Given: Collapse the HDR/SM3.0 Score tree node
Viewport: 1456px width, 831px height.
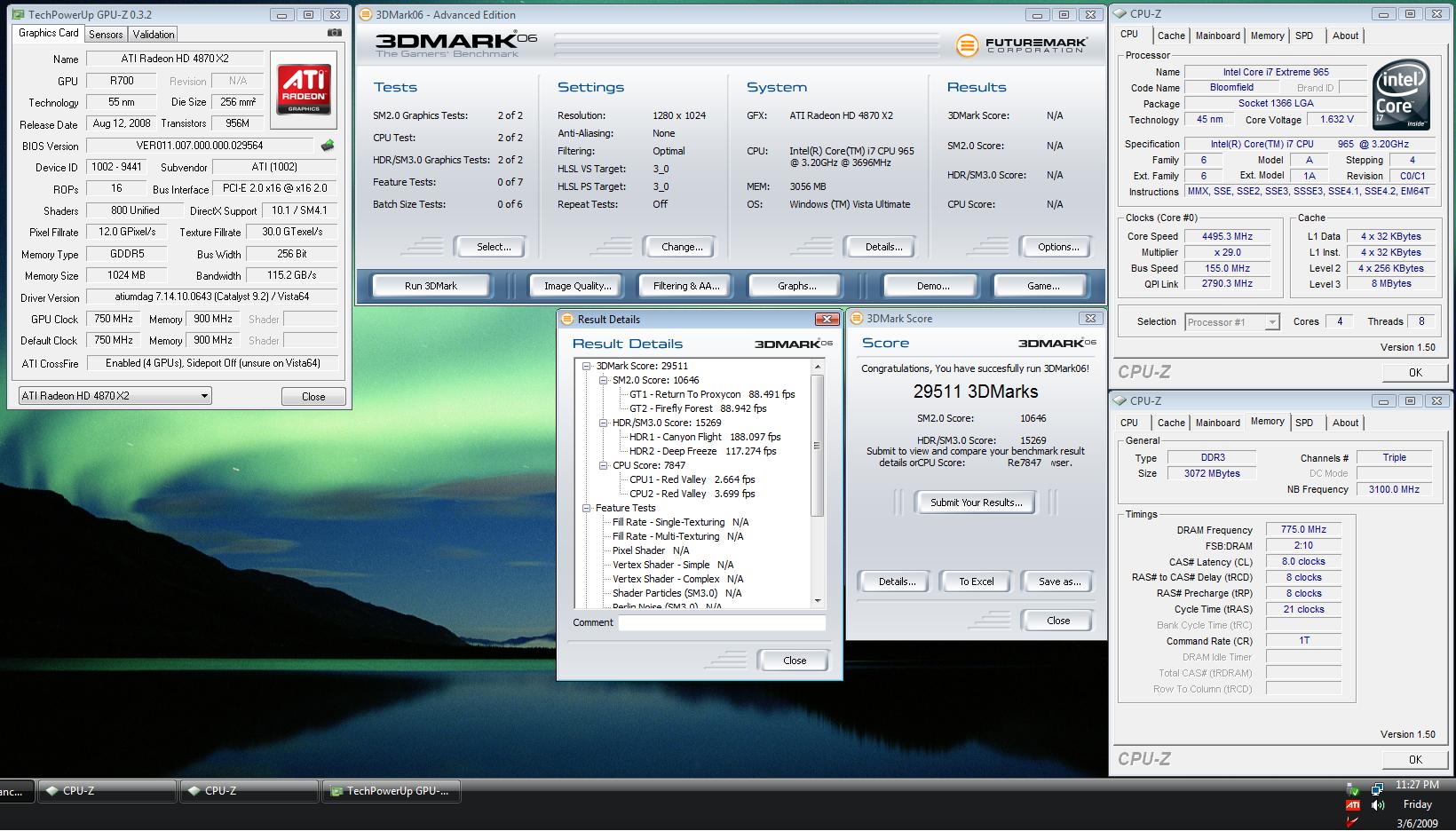Looking at the screenshot, I should (x=603, y=423).
